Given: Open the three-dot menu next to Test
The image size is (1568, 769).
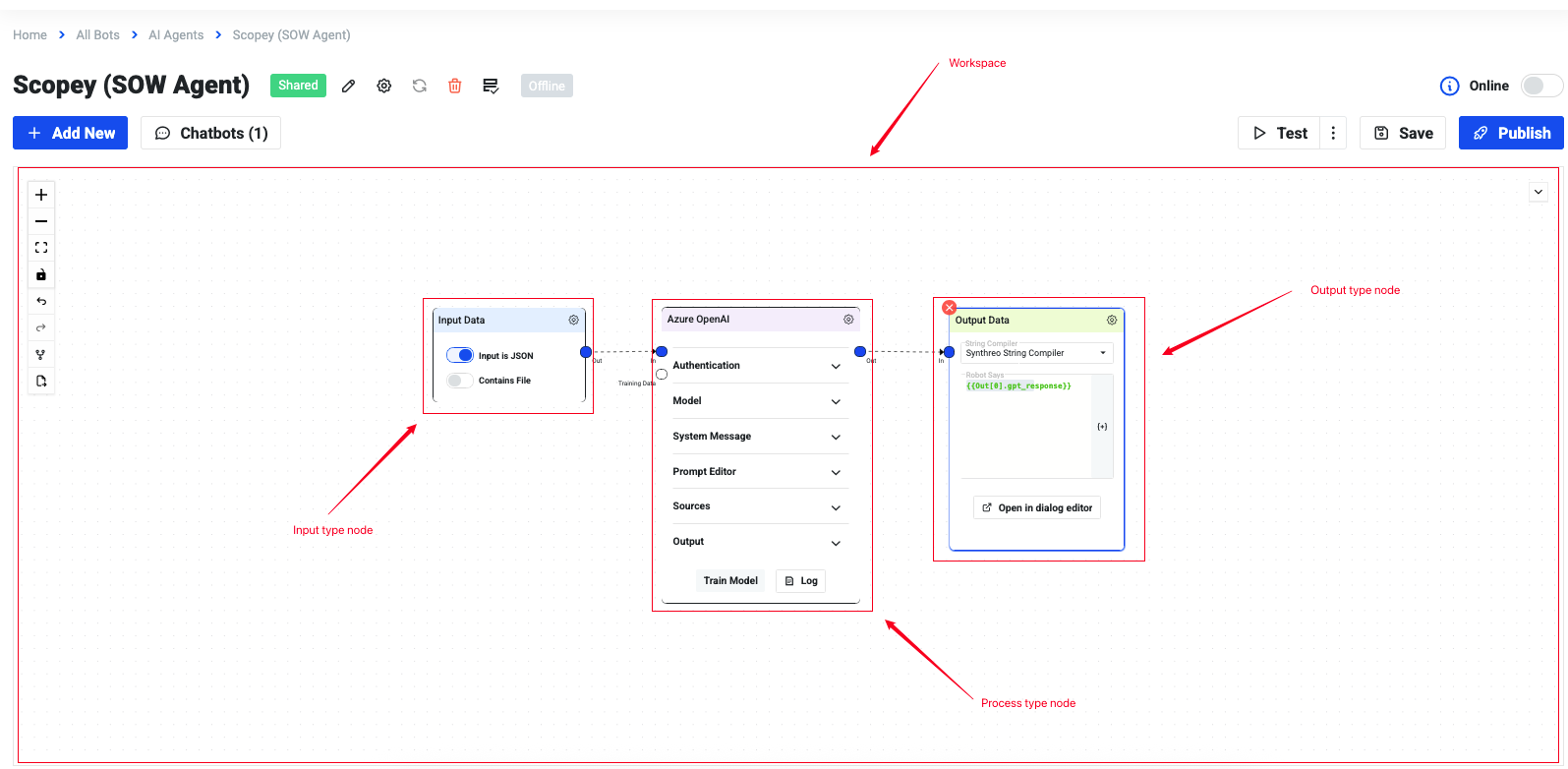Looking at the screenshot, I should [x=1333, y=133].
